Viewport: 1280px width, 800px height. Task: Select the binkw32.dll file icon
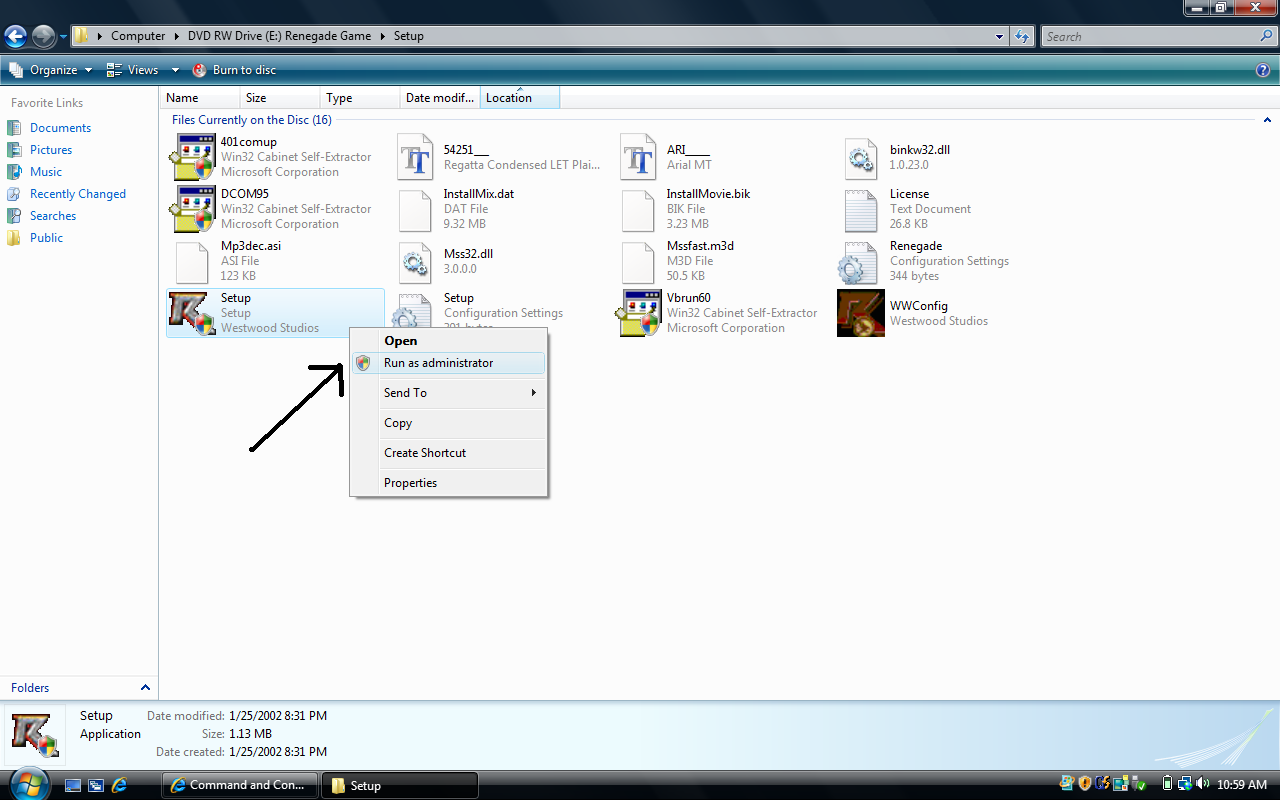coord(861,157)
